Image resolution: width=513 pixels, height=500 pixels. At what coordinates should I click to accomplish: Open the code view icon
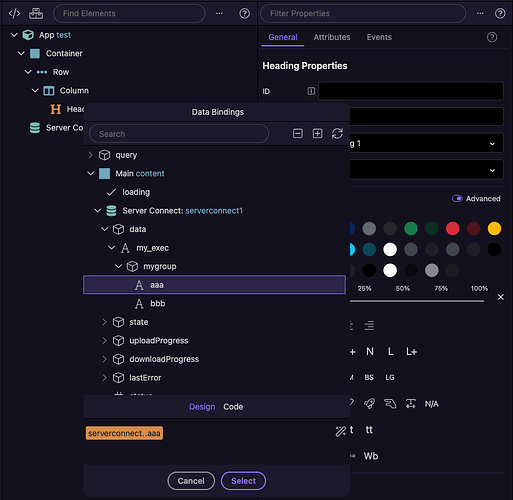[x=14, y=13]
